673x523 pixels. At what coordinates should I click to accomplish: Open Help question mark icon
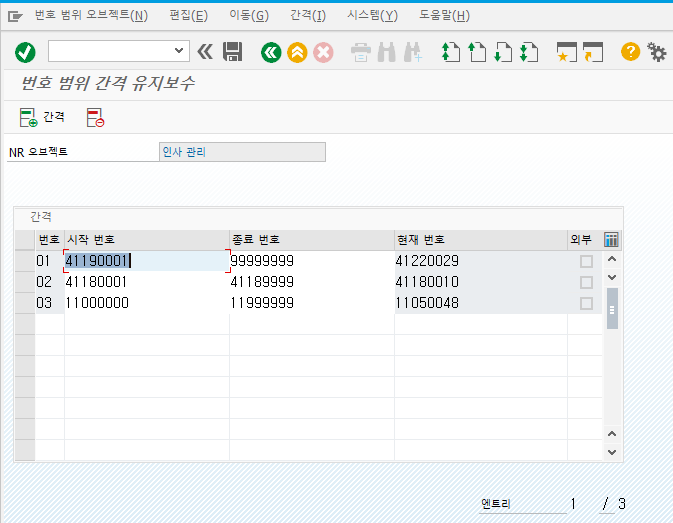(x=630, y=52)
